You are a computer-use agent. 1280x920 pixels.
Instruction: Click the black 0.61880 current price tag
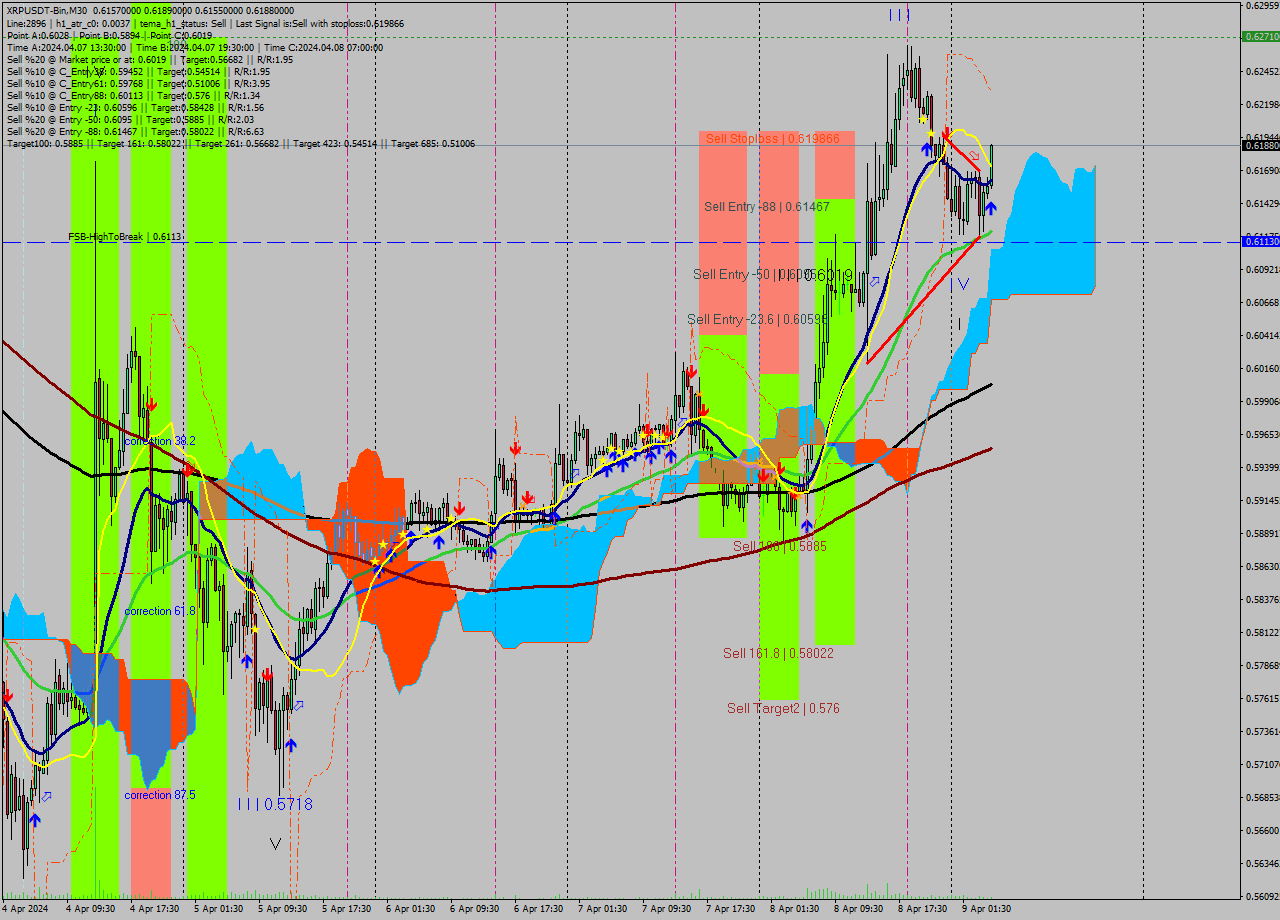pos(1260,145)
